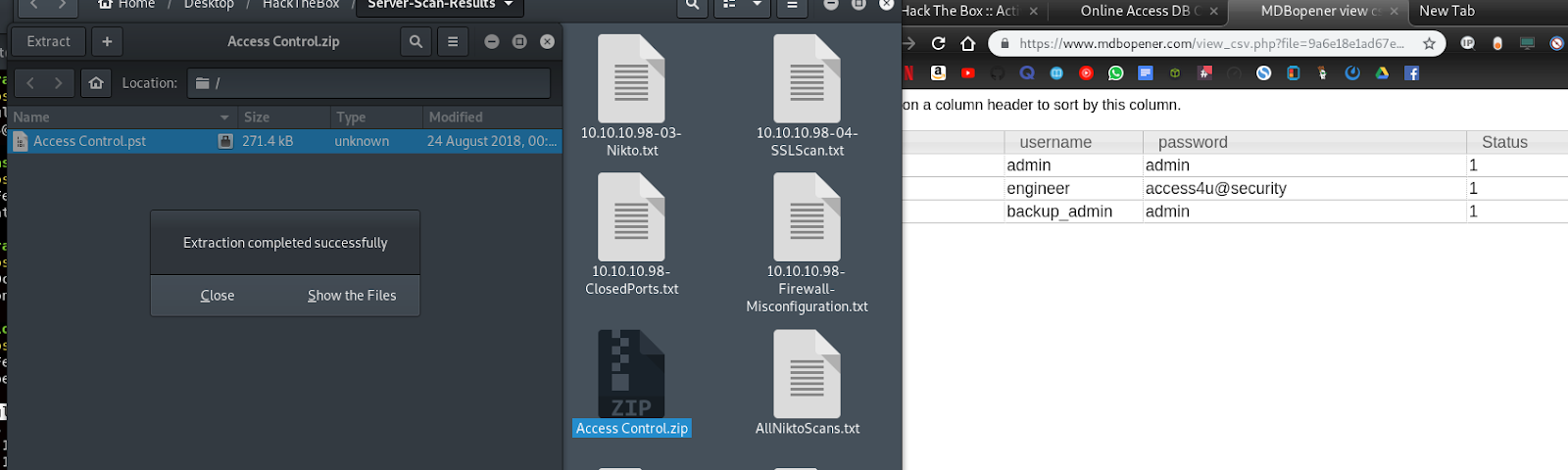Open the Server-Scan-Results path dropdown
The width and height of the screenshot is (1568, 470).
440,5
